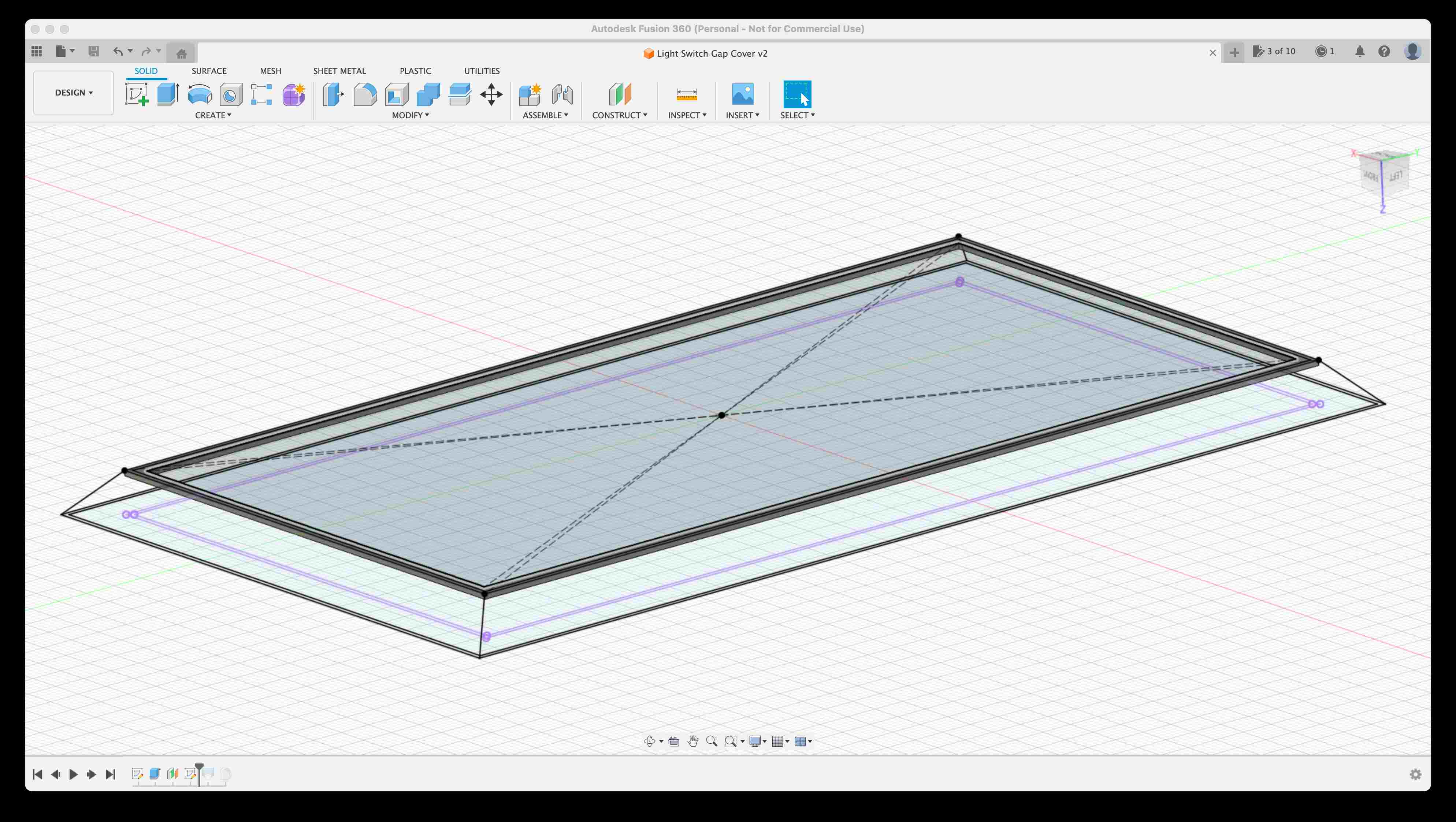Select the purple Create Form tool
The width and height of the screenshot is (1456, 822).
293,94
